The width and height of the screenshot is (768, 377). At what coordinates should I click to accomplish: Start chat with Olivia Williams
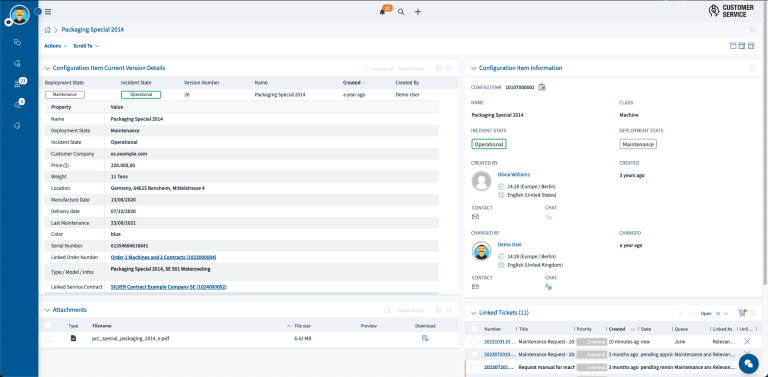549,217
